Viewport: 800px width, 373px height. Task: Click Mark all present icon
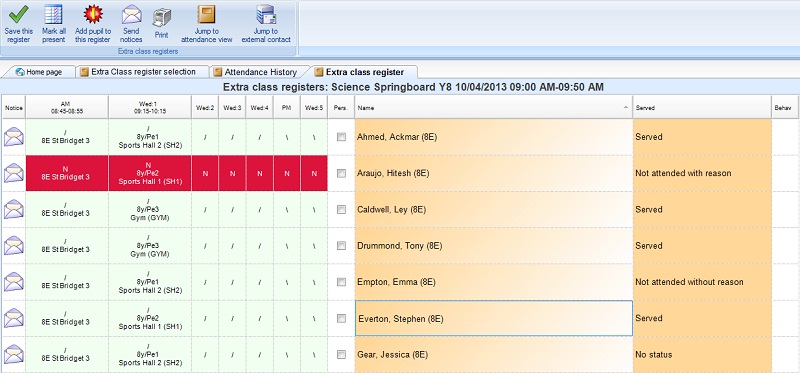click(x=54, y=15)
